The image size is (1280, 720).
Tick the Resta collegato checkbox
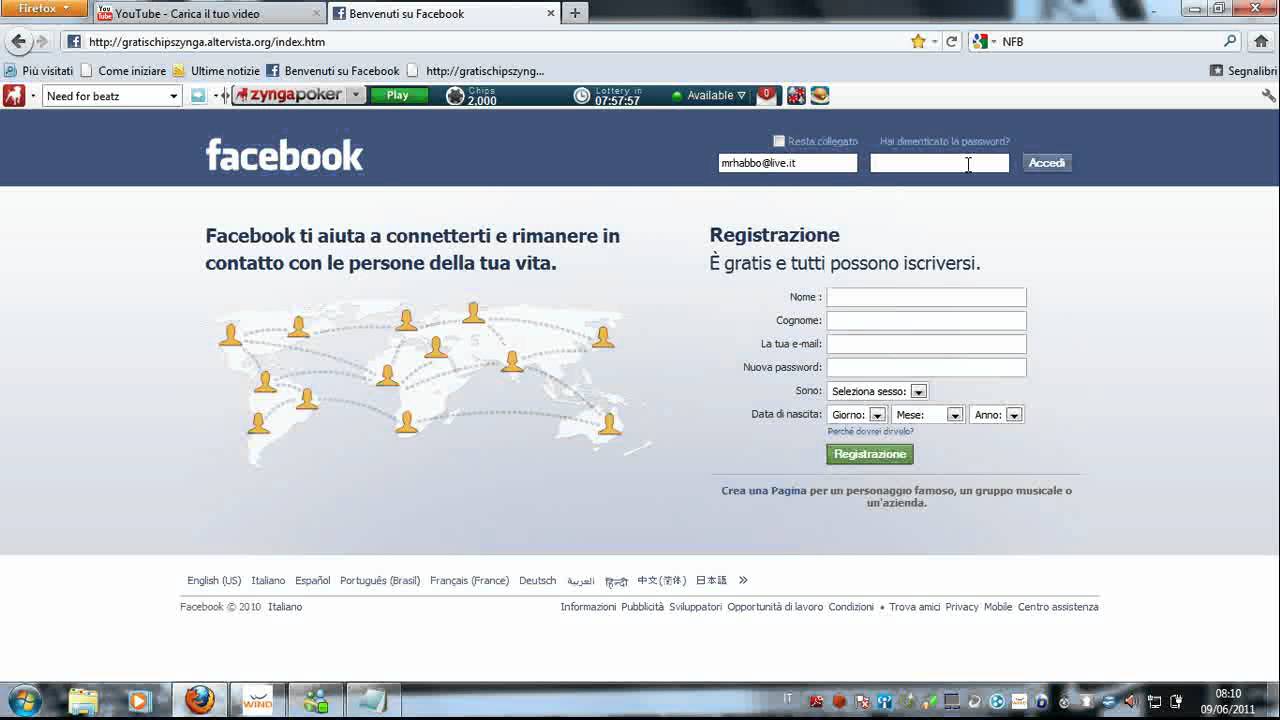[779, 141]
